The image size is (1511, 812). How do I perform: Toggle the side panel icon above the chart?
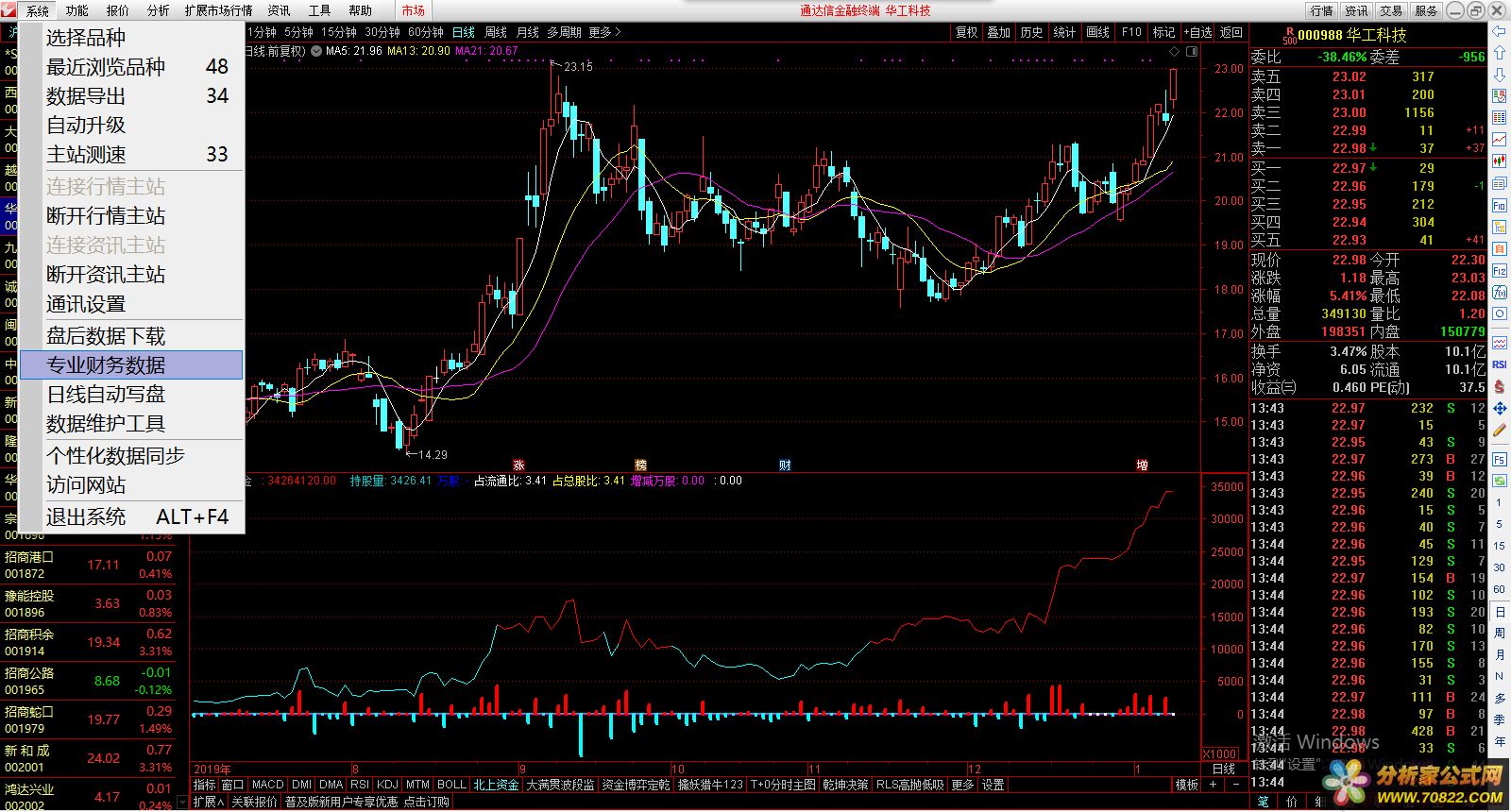tap(1192, 51)
